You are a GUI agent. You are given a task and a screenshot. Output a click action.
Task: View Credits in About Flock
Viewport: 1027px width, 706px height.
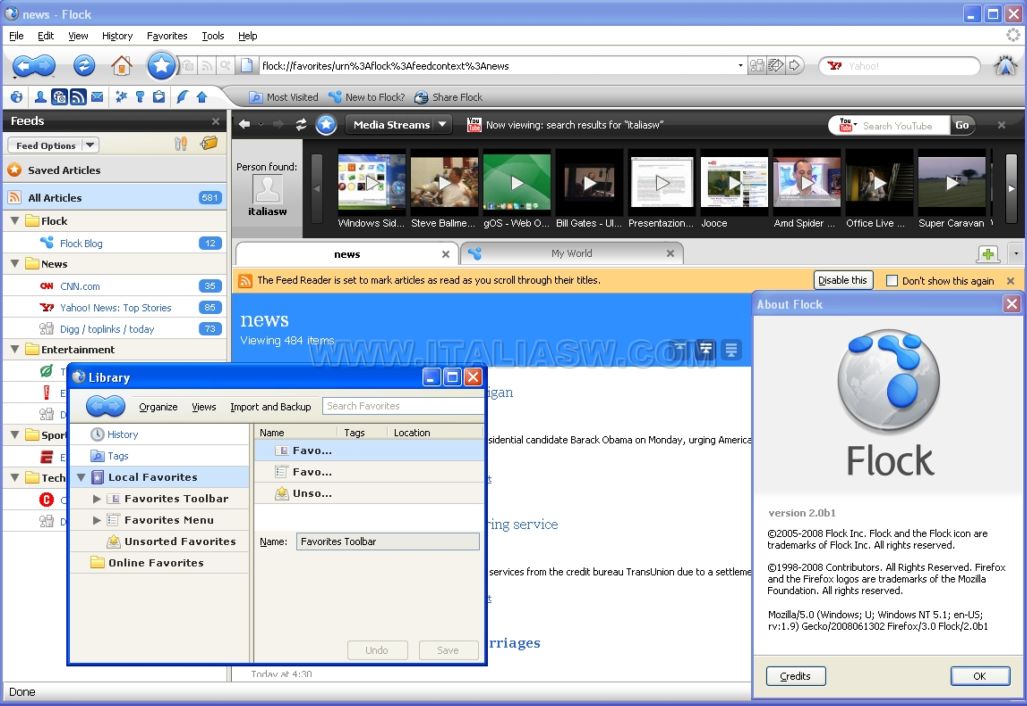click(x=795, y=676)
